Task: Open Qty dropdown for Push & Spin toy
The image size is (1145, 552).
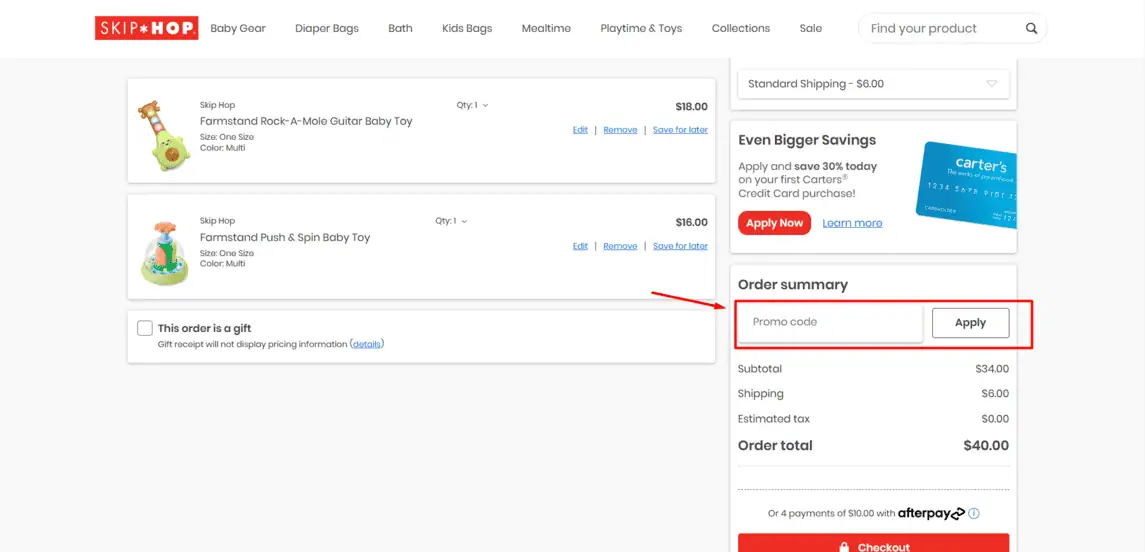Action: click(x=451, y=221)
